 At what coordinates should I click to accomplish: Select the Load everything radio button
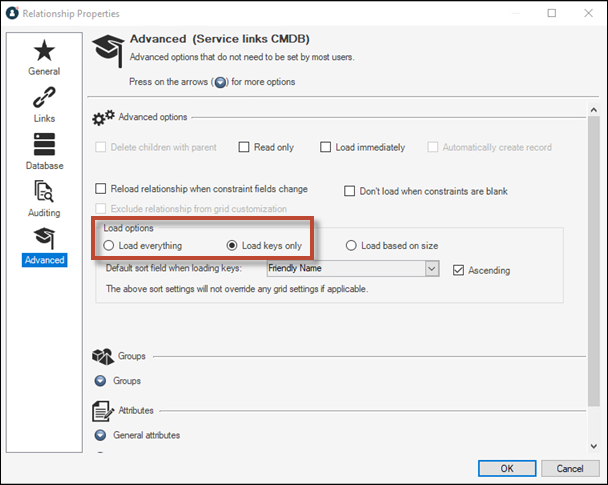point(109,246)
